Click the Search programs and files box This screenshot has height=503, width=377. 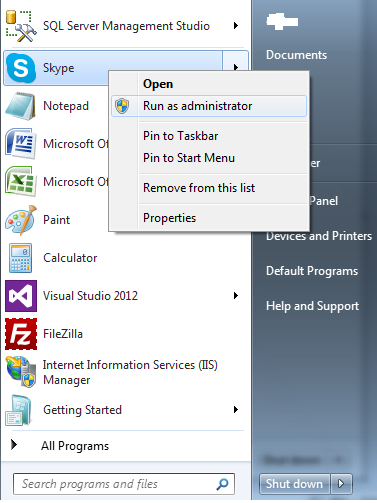tap(124, 484)
